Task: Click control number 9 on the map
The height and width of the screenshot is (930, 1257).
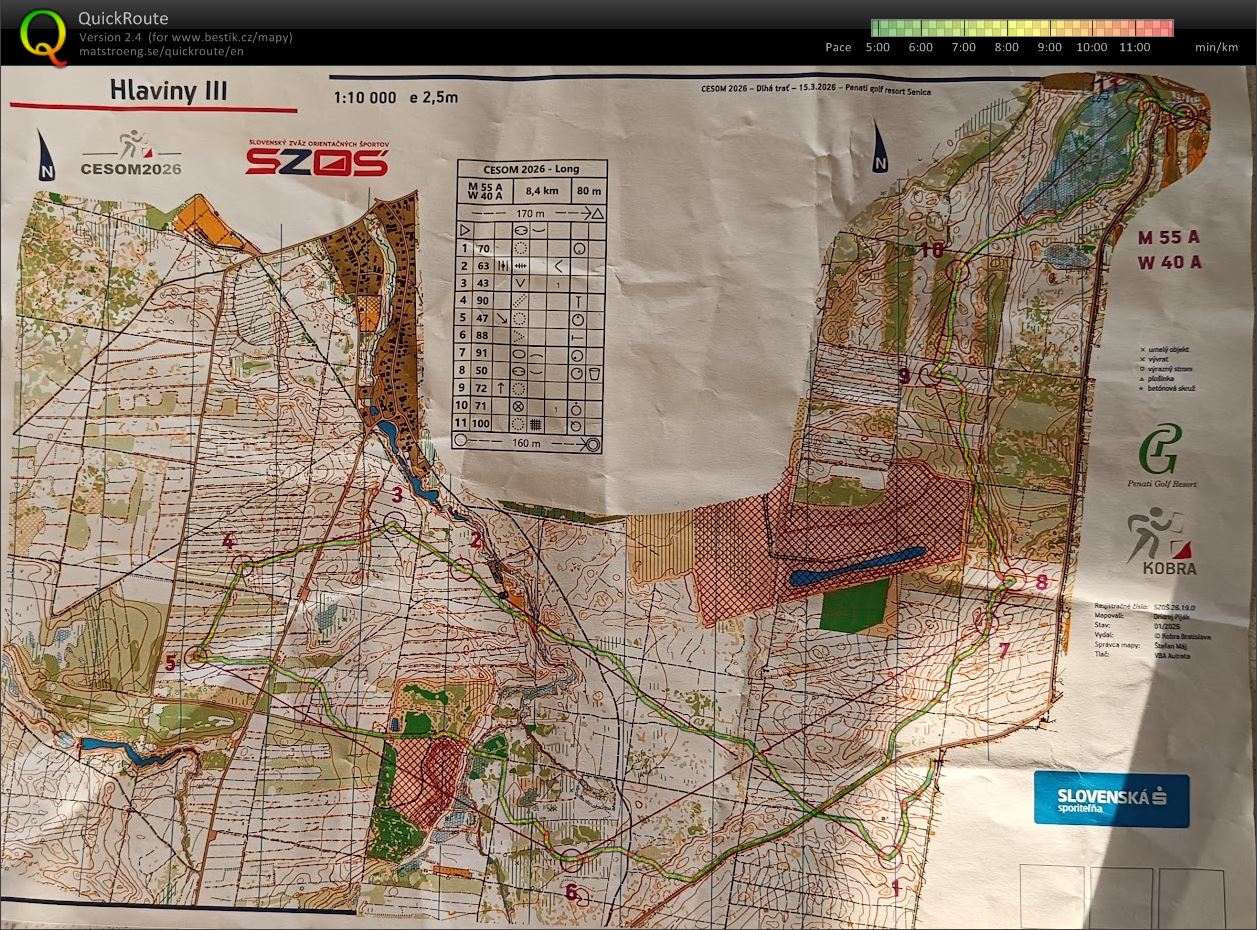Action: coord(904,376)
